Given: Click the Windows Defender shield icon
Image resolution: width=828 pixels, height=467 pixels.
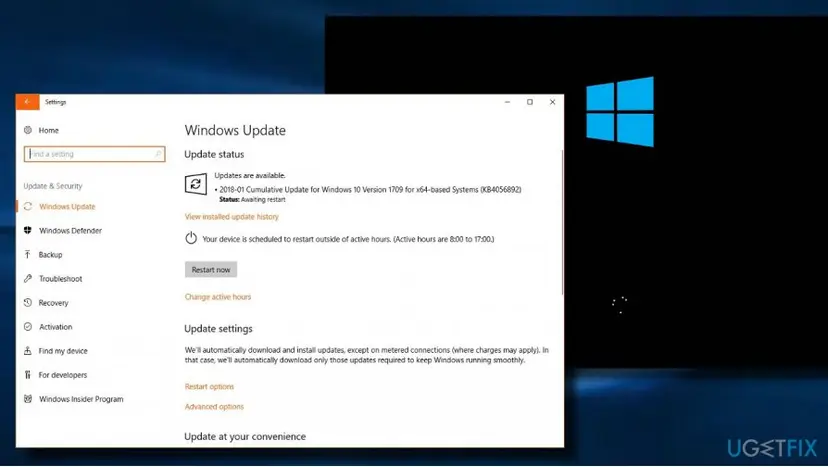Looking at the screenshot, I should [28, 230].
